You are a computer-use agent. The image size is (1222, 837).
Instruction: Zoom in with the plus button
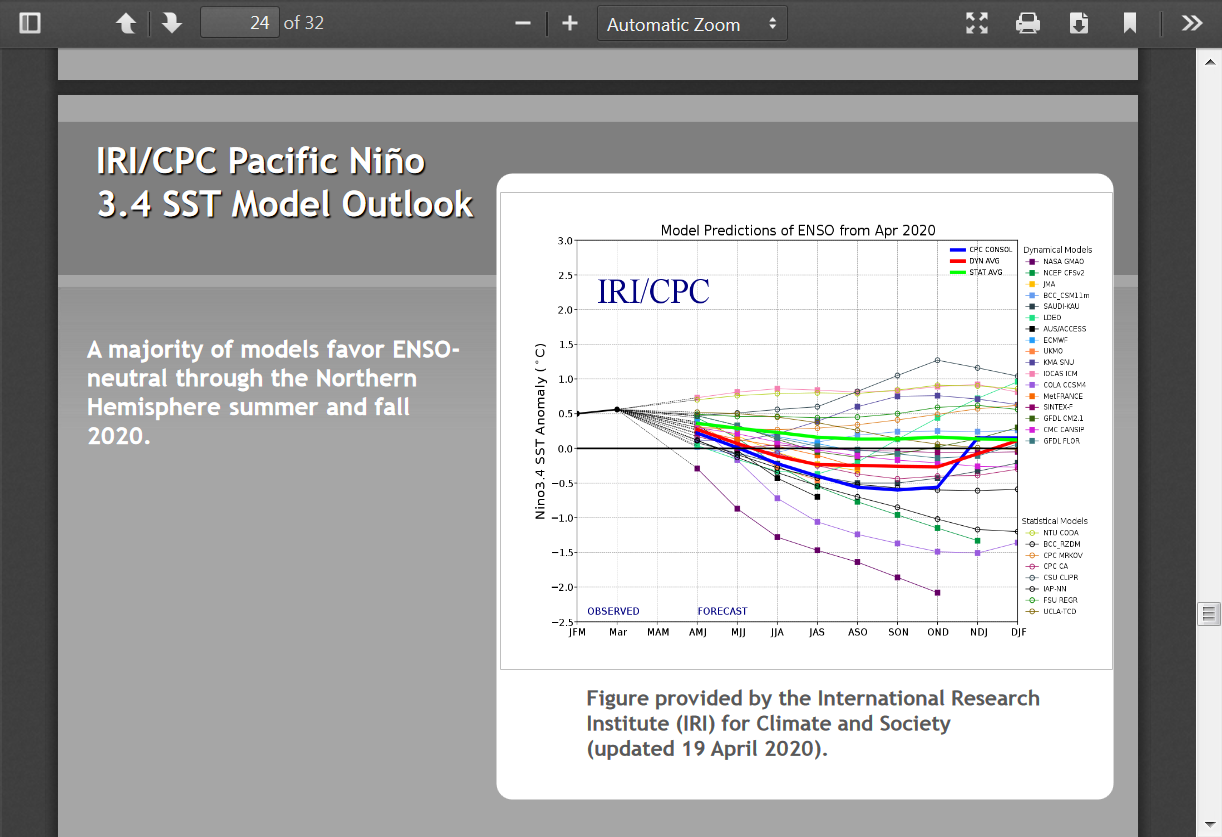[570, 23]
